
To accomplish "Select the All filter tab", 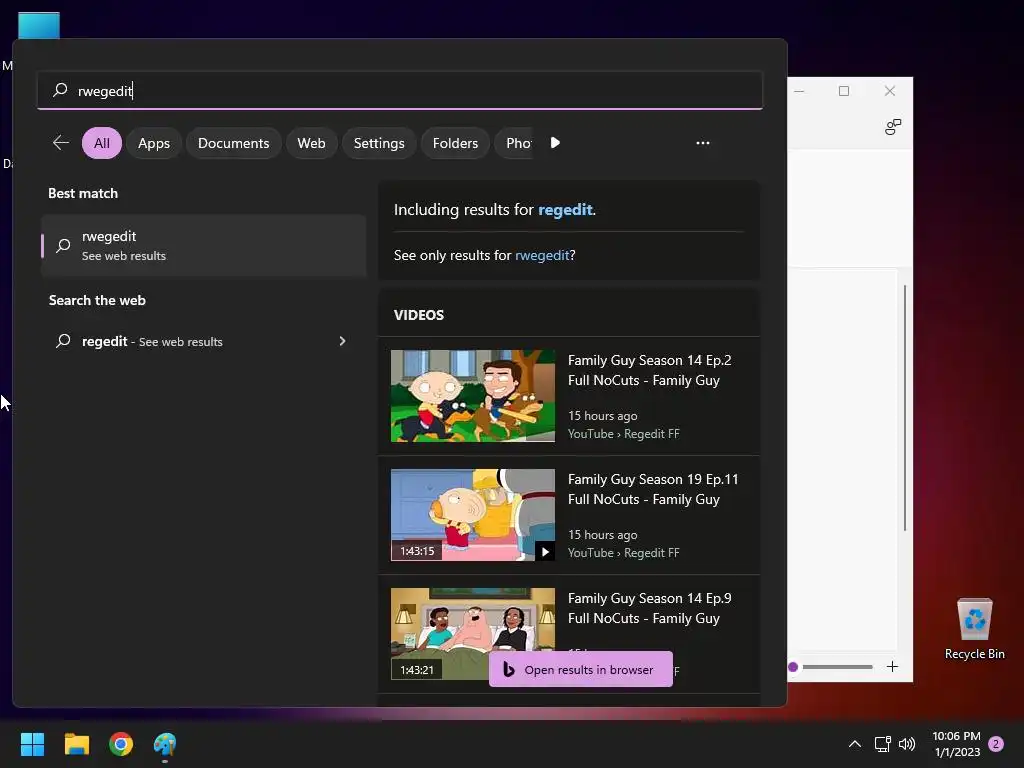I will 102,143.
